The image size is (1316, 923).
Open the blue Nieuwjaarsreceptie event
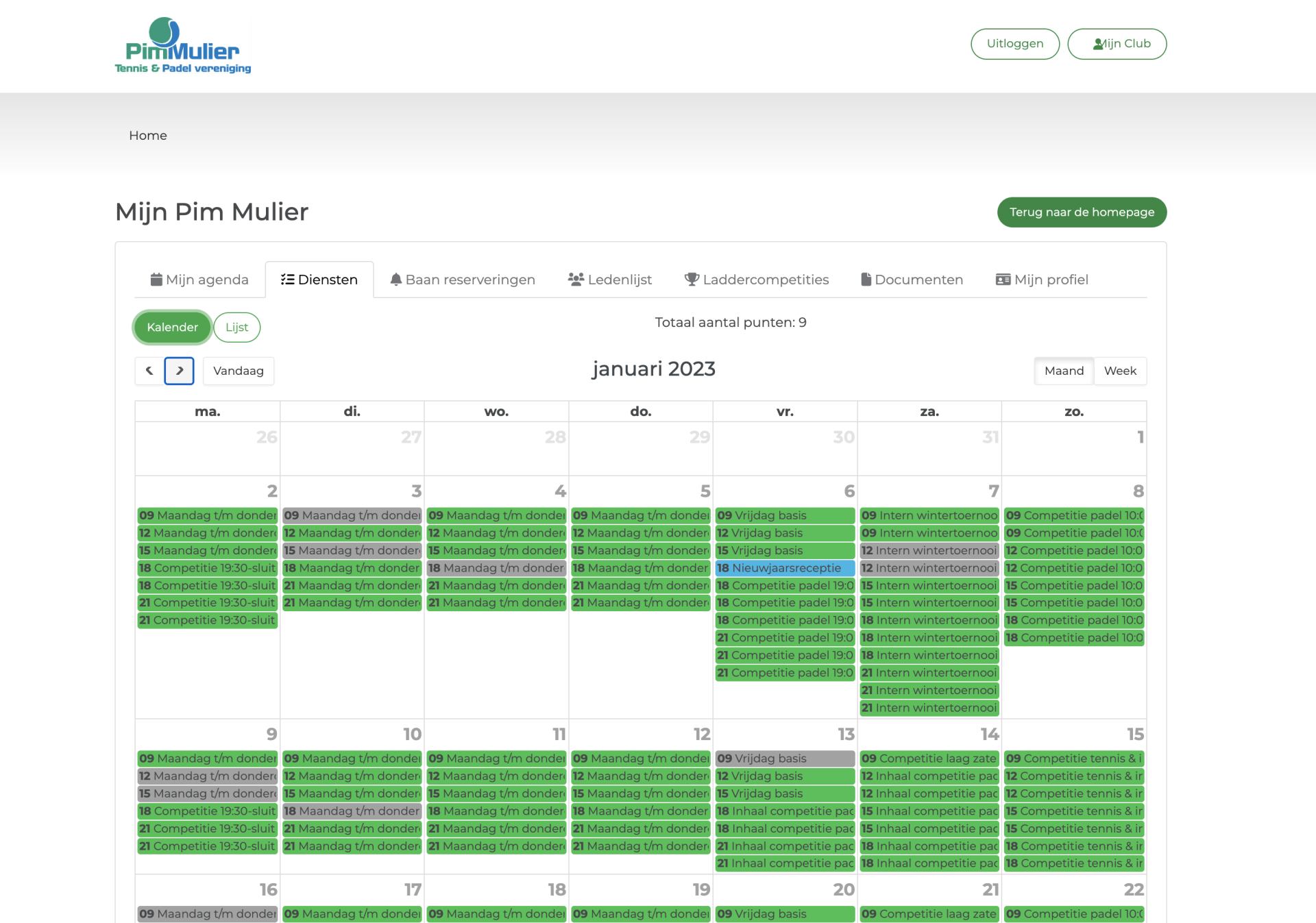pyautogui.click(x=785, y=568)
